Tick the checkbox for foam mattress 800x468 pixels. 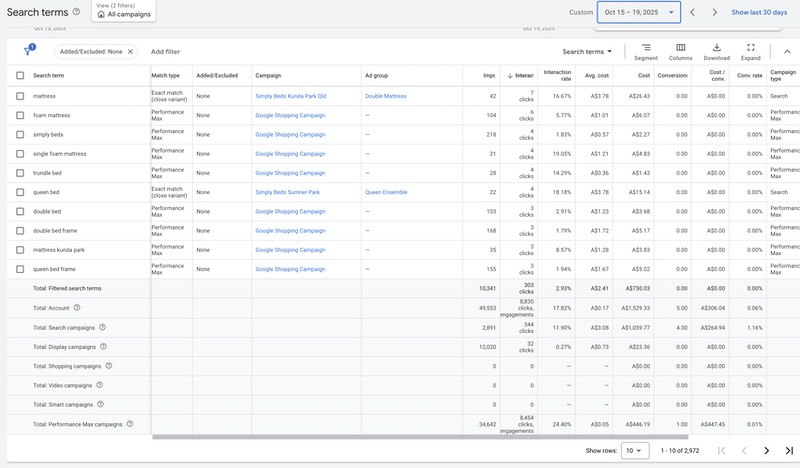coord(20,115)
